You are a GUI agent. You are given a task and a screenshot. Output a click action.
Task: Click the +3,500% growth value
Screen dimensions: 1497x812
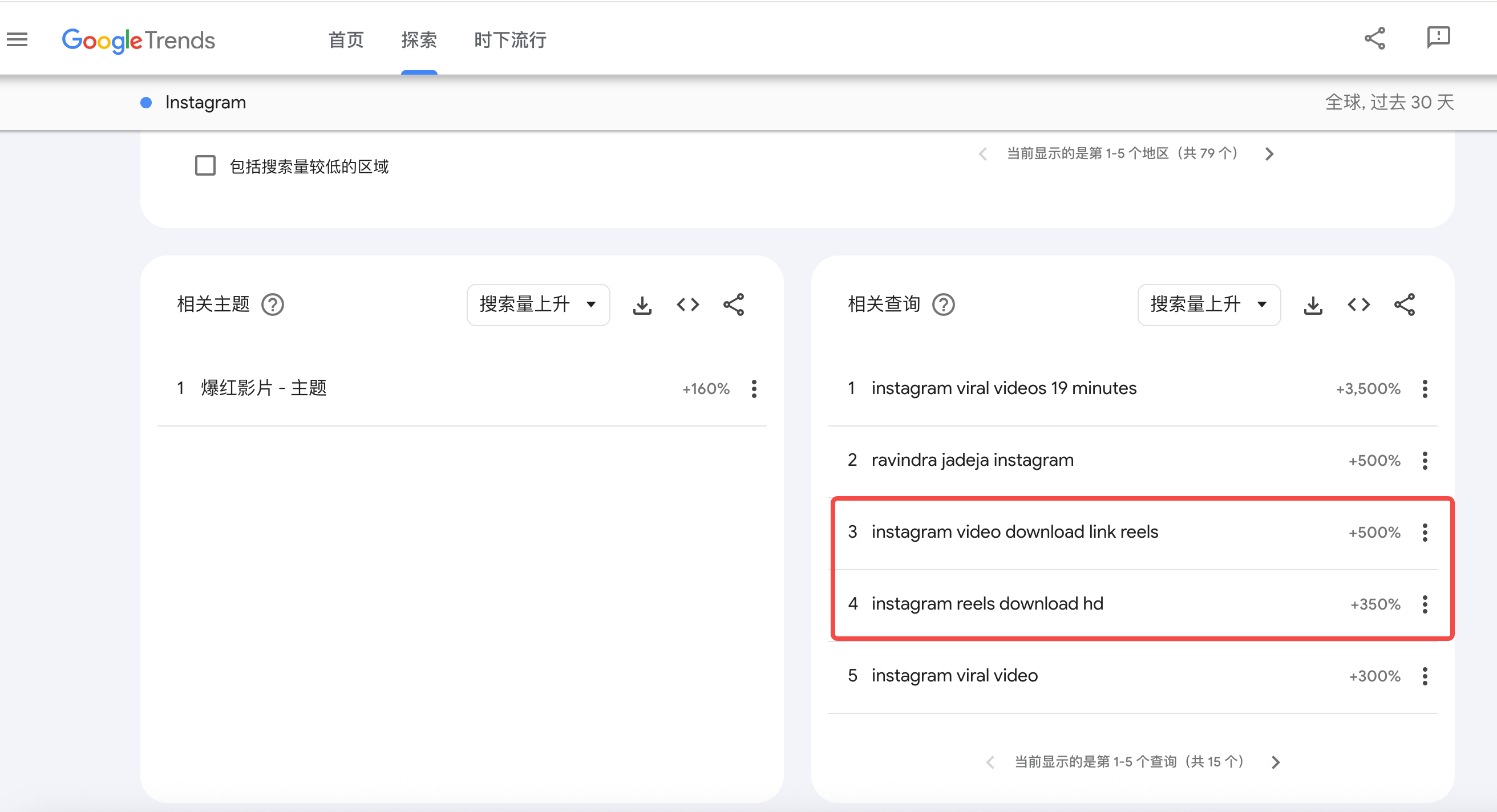click(1368, 388)
